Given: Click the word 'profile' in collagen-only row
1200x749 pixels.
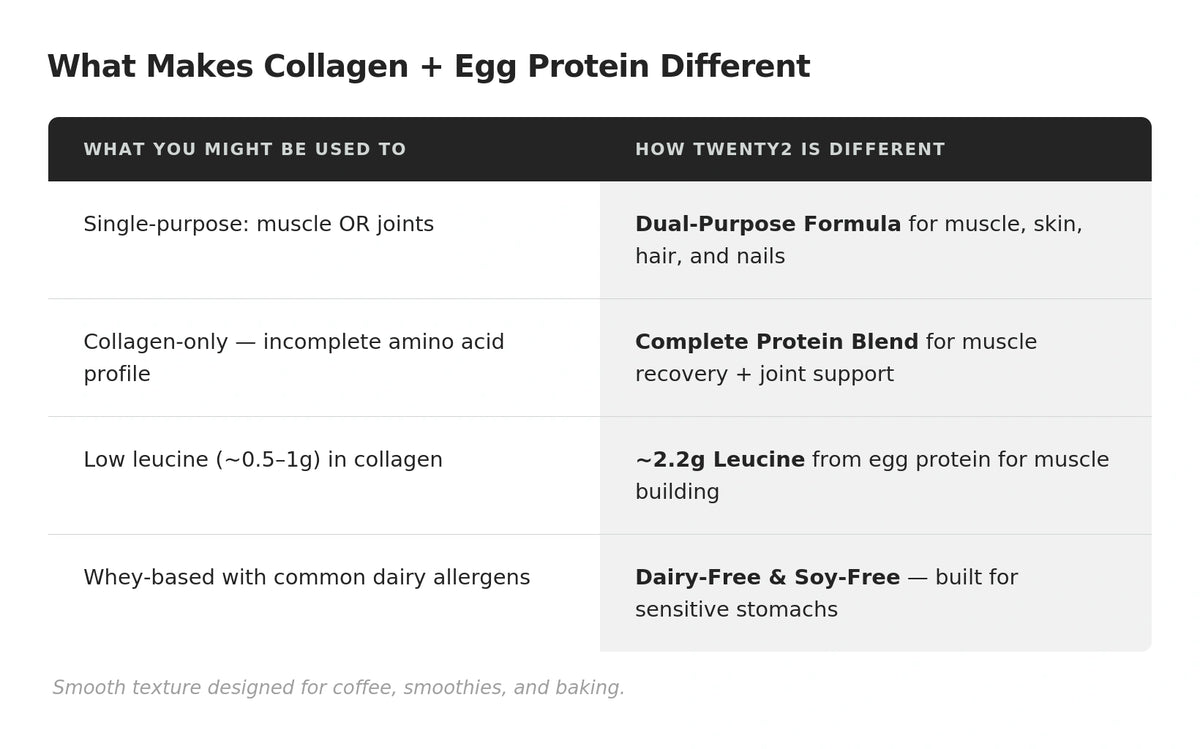Looking at the screenshot, I should [x=116, y=374].
